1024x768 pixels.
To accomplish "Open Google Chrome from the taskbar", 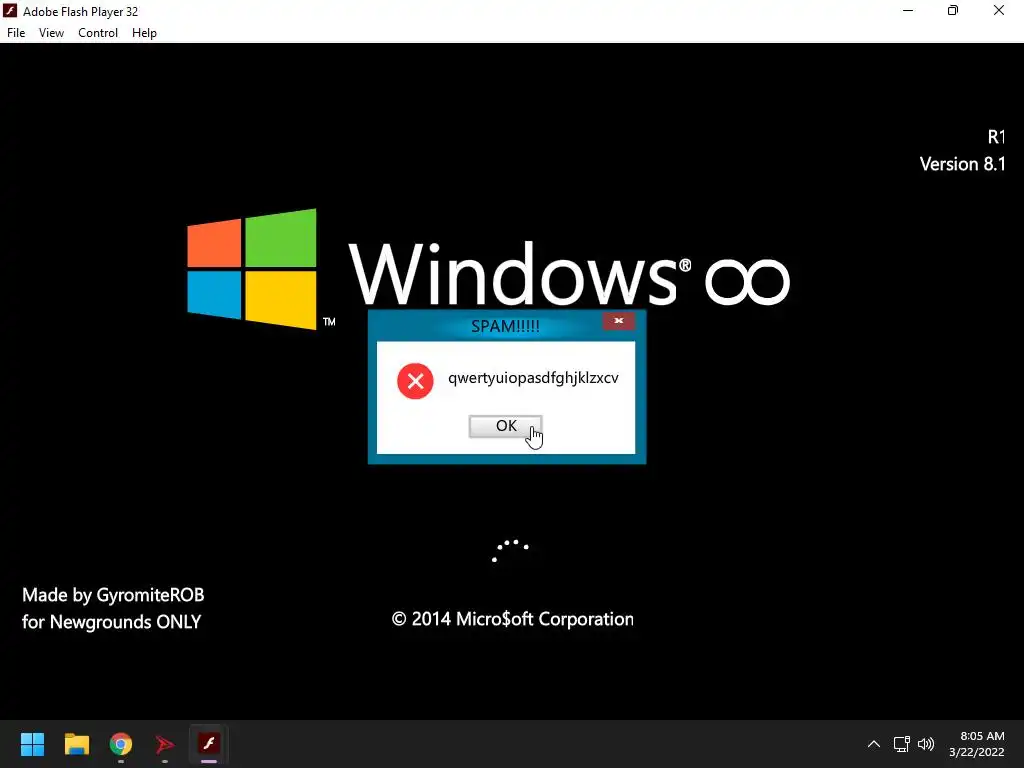I will pos(121,744).
